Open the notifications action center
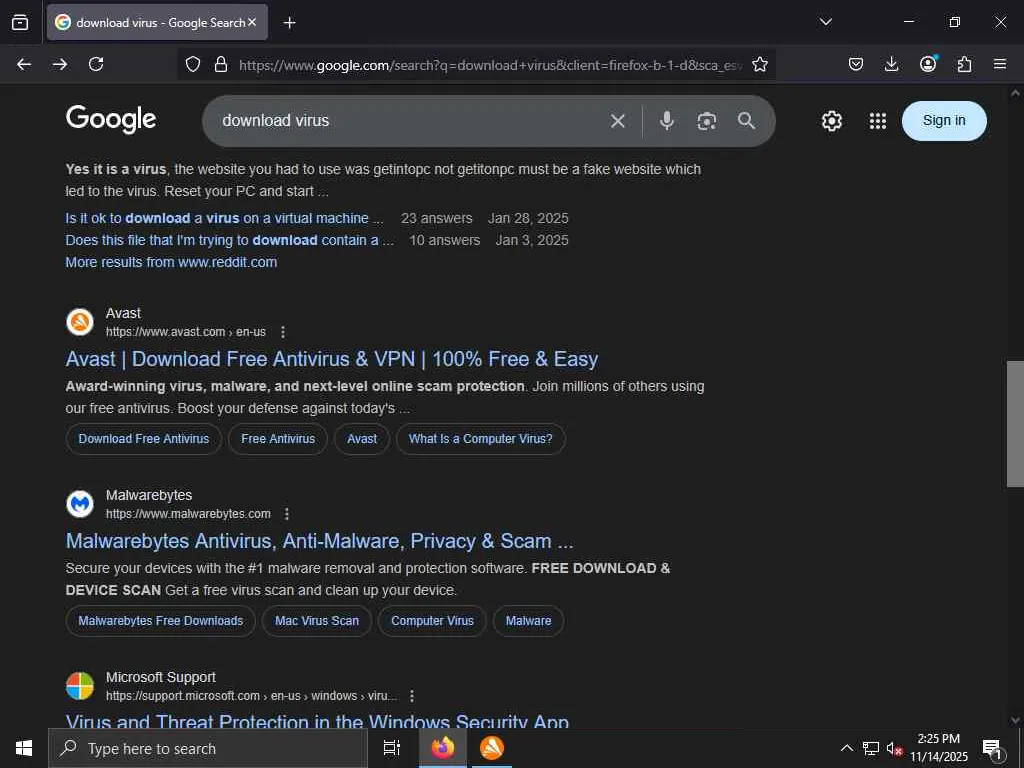 (x=993, y=749)
